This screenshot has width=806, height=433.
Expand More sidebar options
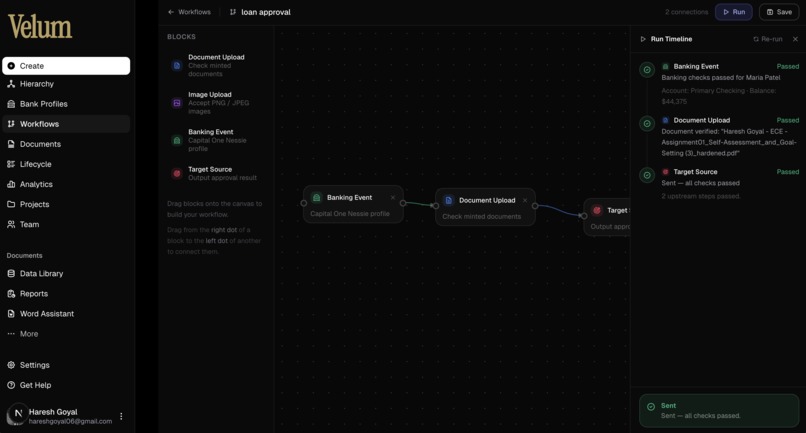(66, 334)
